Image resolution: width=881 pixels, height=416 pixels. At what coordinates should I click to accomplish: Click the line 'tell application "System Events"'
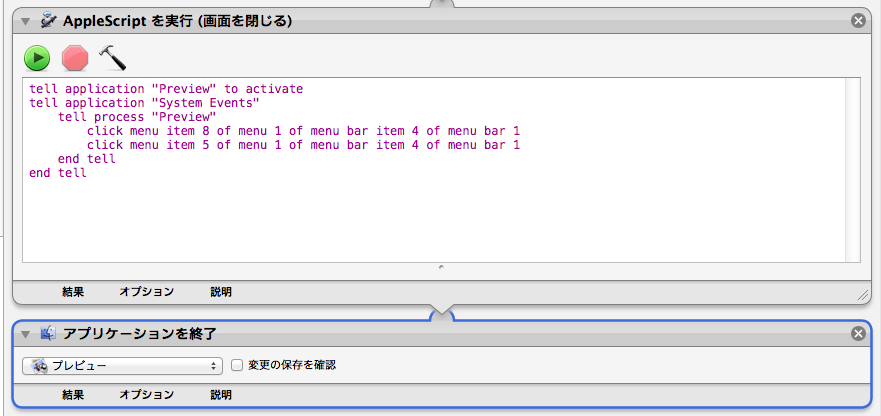(144, 103)
